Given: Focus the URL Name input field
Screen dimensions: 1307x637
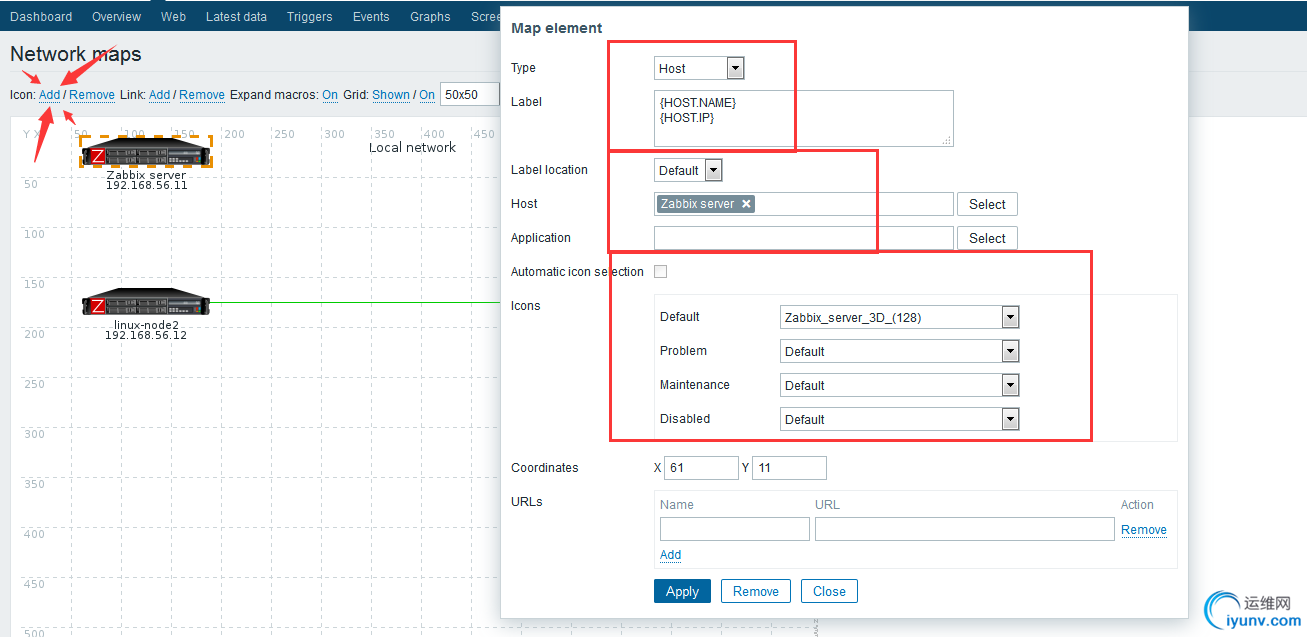Looking at the screenshot, I should click(x=735, y=529).
